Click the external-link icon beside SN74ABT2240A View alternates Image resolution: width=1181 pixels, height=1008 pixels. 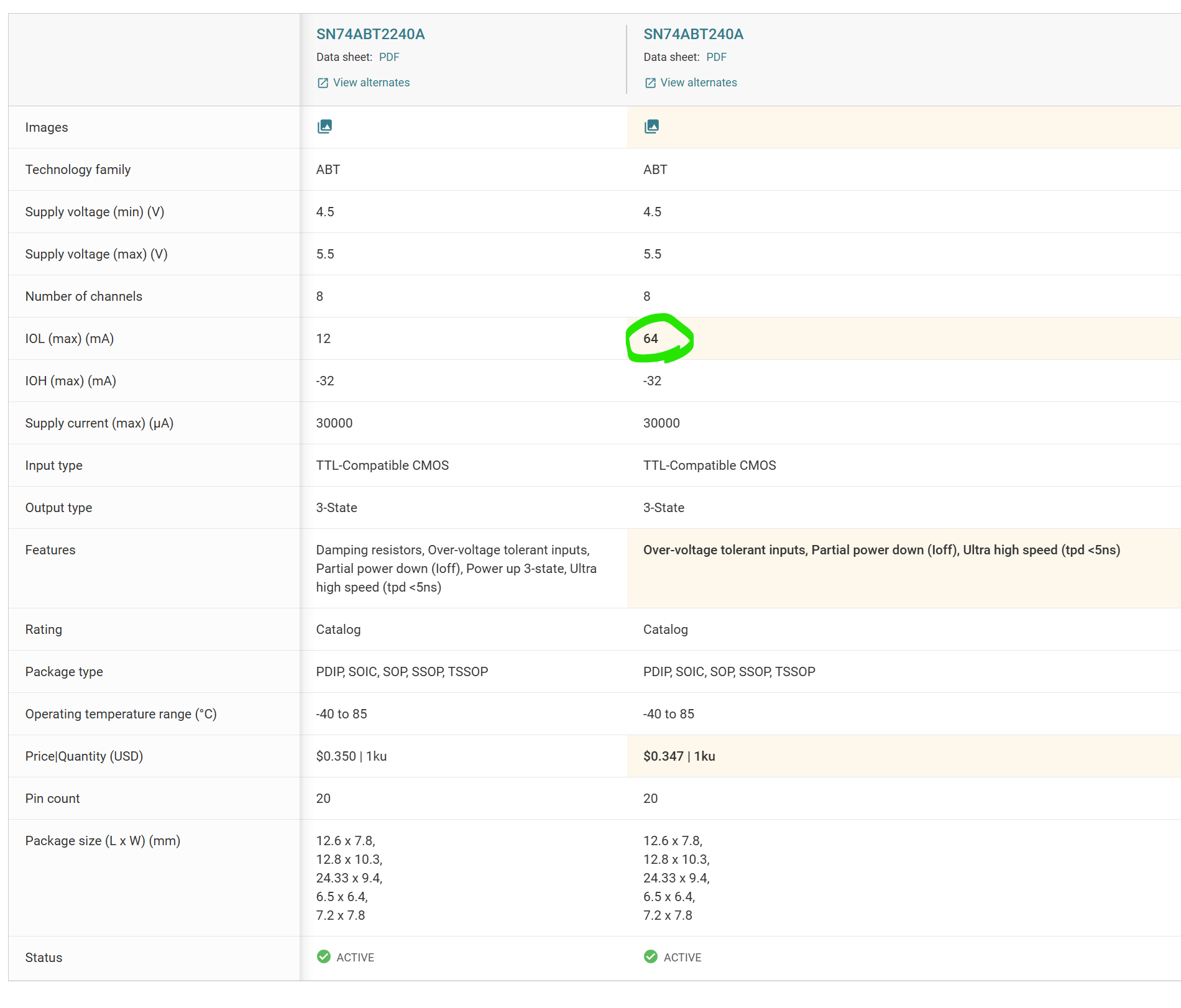click(323, 83)
